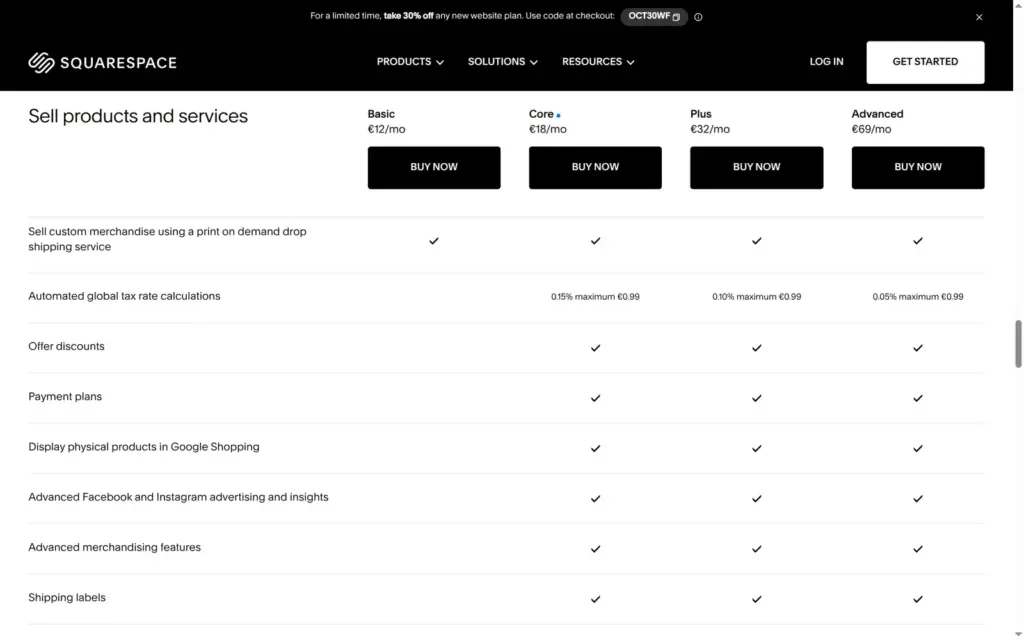
Task: Click the scrollbar down arrow
Action: point(1018,634)
